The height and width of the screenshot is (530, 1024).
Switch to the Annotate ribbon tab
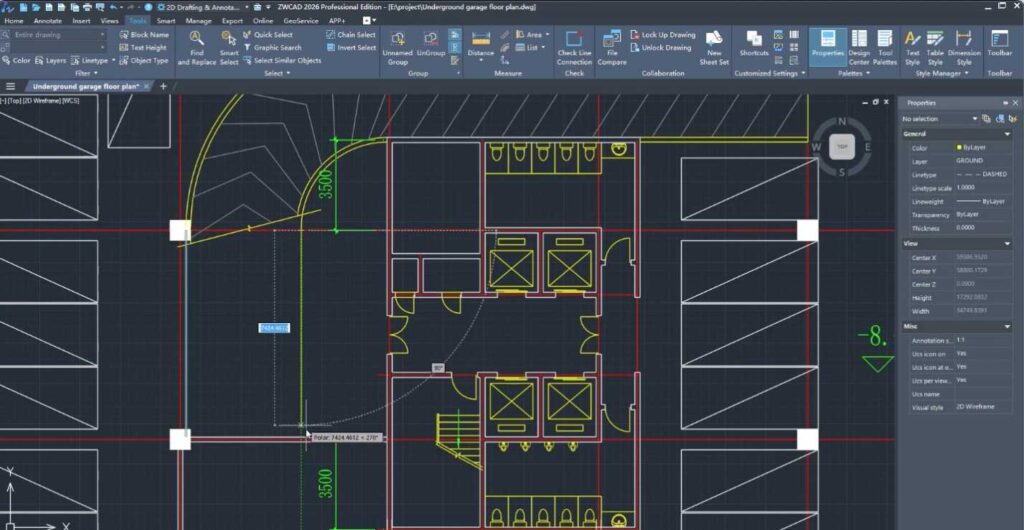47,20
